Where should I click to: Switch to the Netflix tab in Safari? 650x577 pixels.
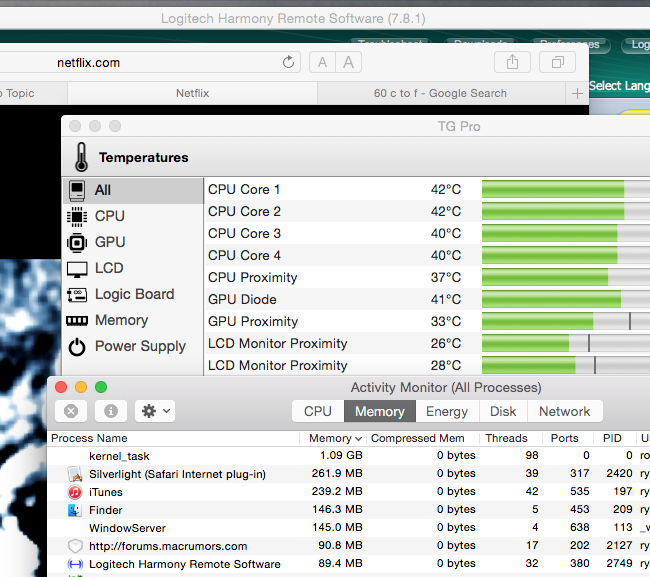click(x=192, y=93)
